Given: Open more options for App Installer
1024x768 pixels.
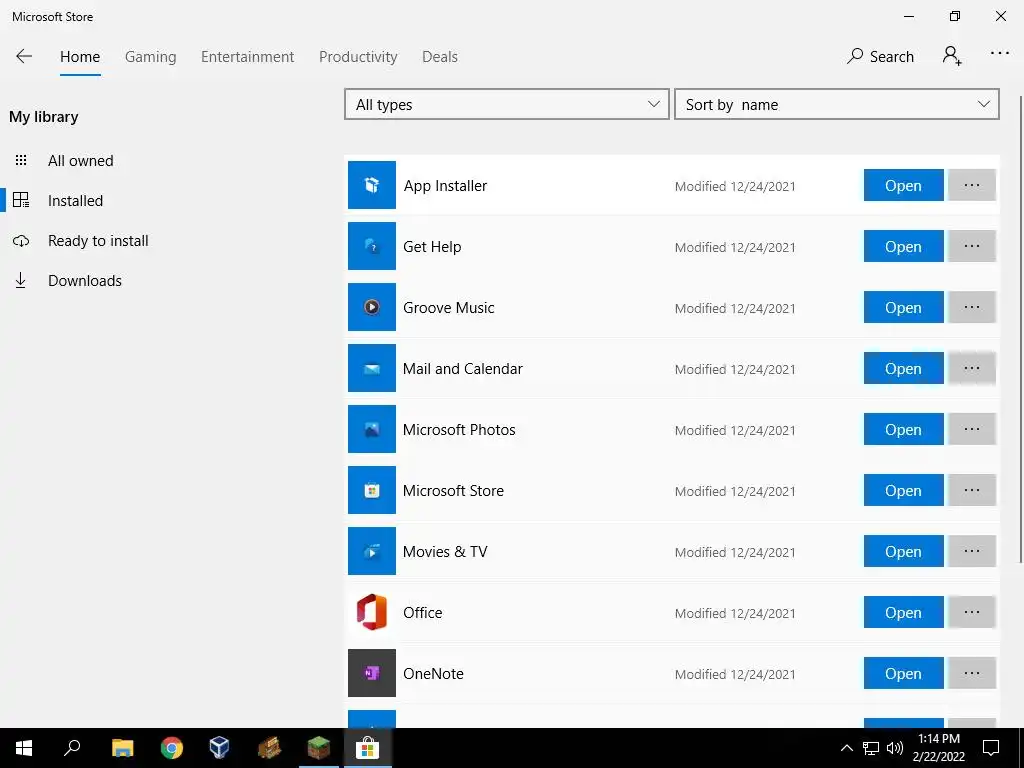Looking at the screenshot, I should tap(972, 185).
